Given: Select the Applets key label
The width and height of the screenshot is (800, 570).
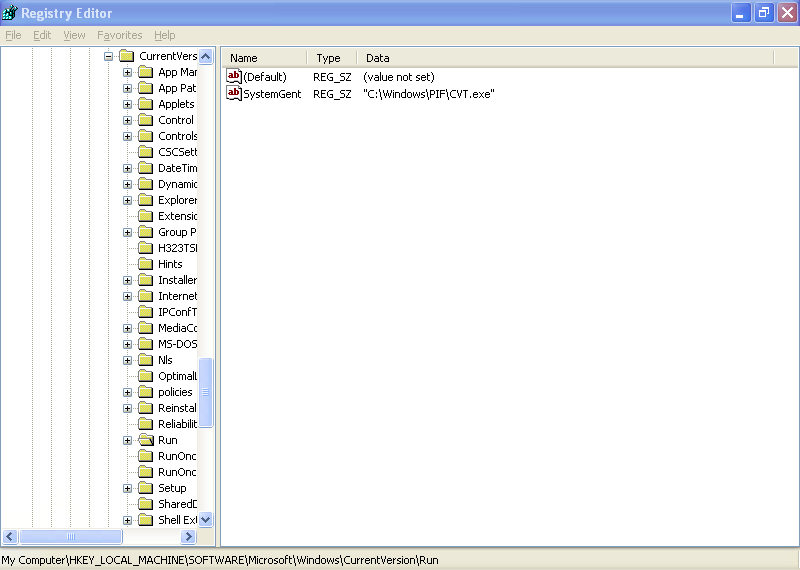Looking at the screenshot, I should pyautogui.click(x=176, y=104).
